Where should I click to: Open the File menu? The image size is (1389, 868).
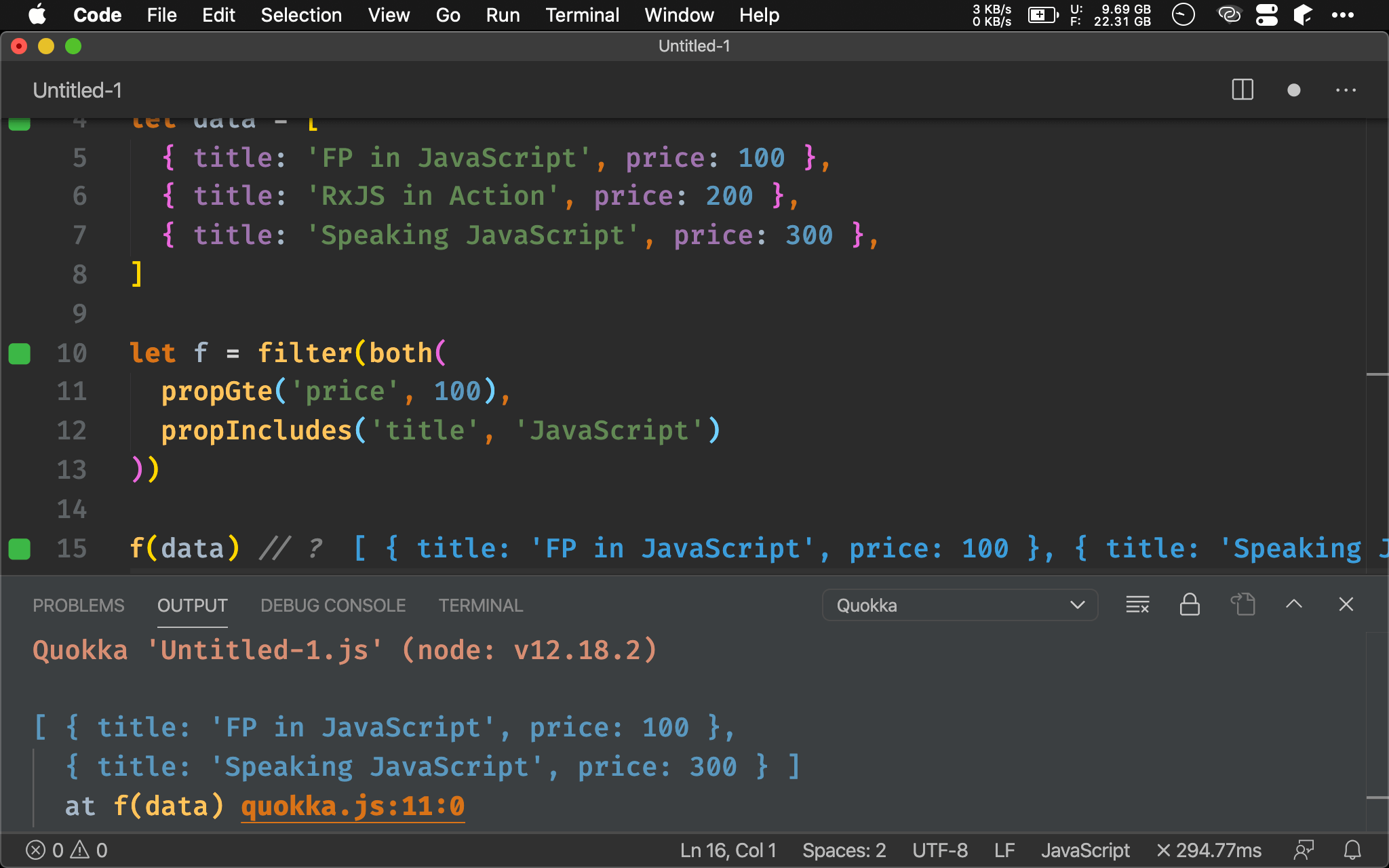161,15
